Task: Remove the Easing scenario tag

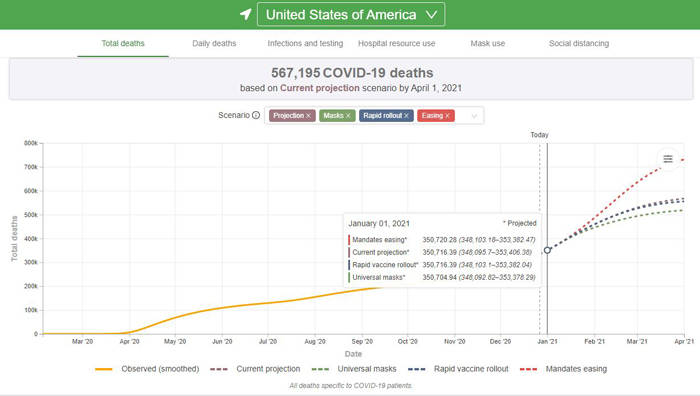Action: pyautogui.click(x=447, y=116)
